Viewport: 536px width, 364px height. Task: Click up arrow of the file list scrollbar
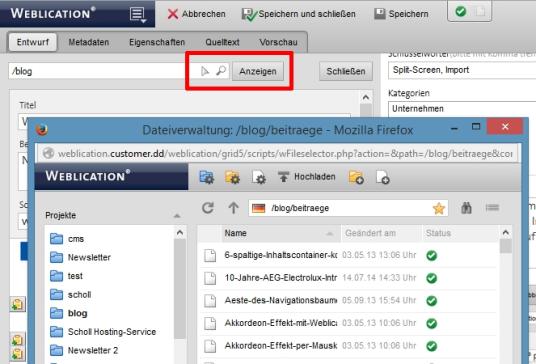(x=506, y=233)
